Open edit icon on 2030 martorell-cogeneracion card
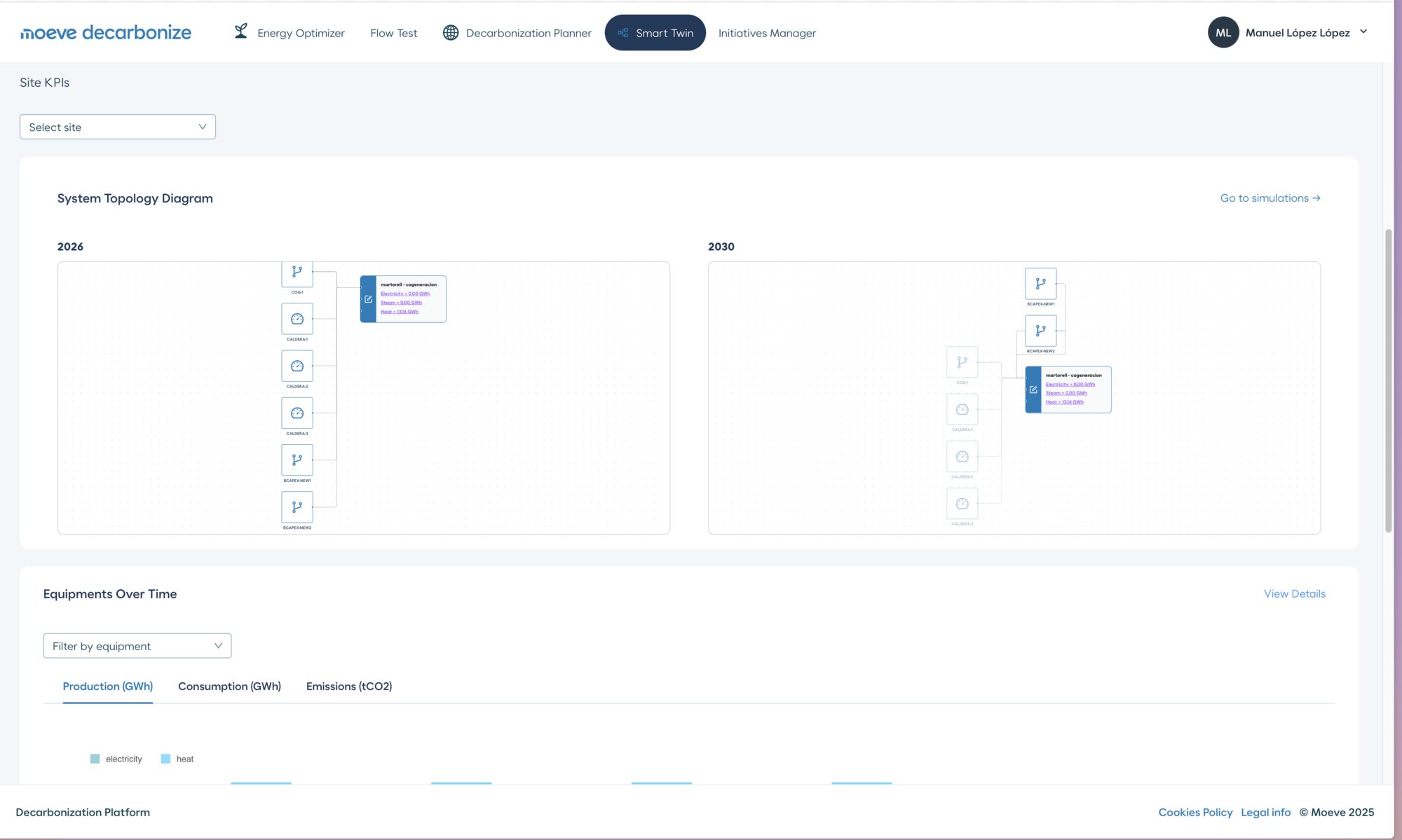 click(x=1033, y=390)
